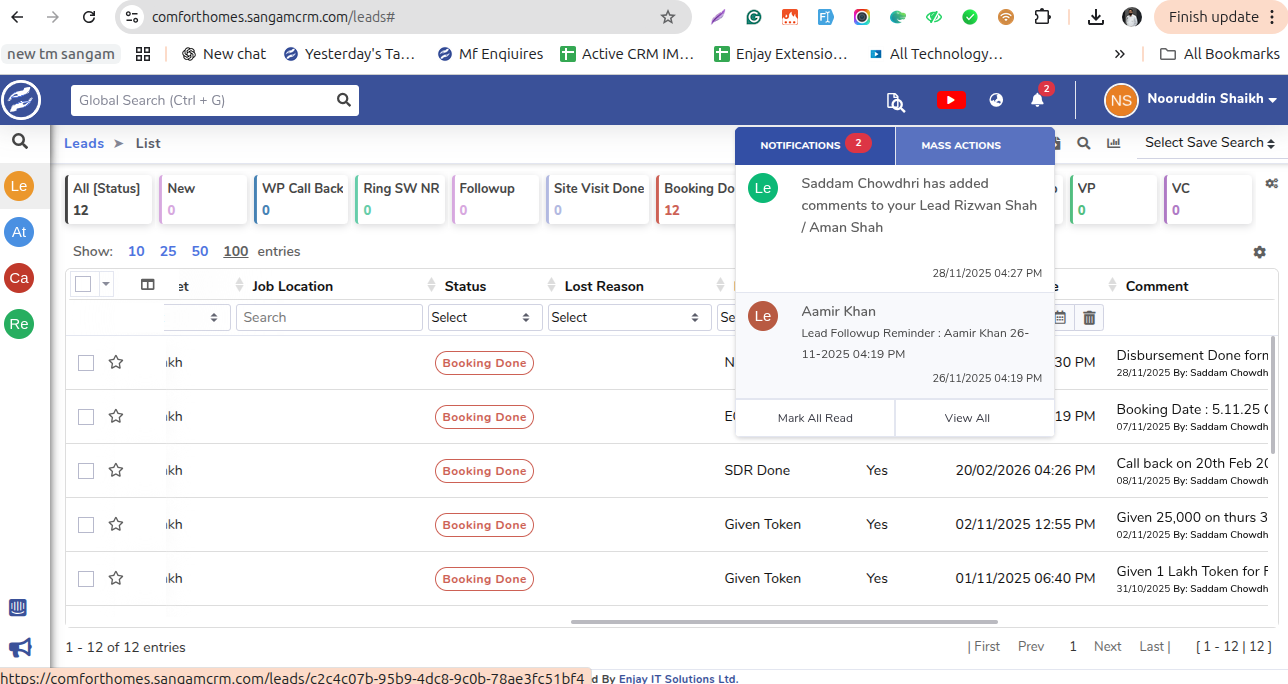Switch to the Mass Actions tab
1288x684 pixels.
click(960, 146)
